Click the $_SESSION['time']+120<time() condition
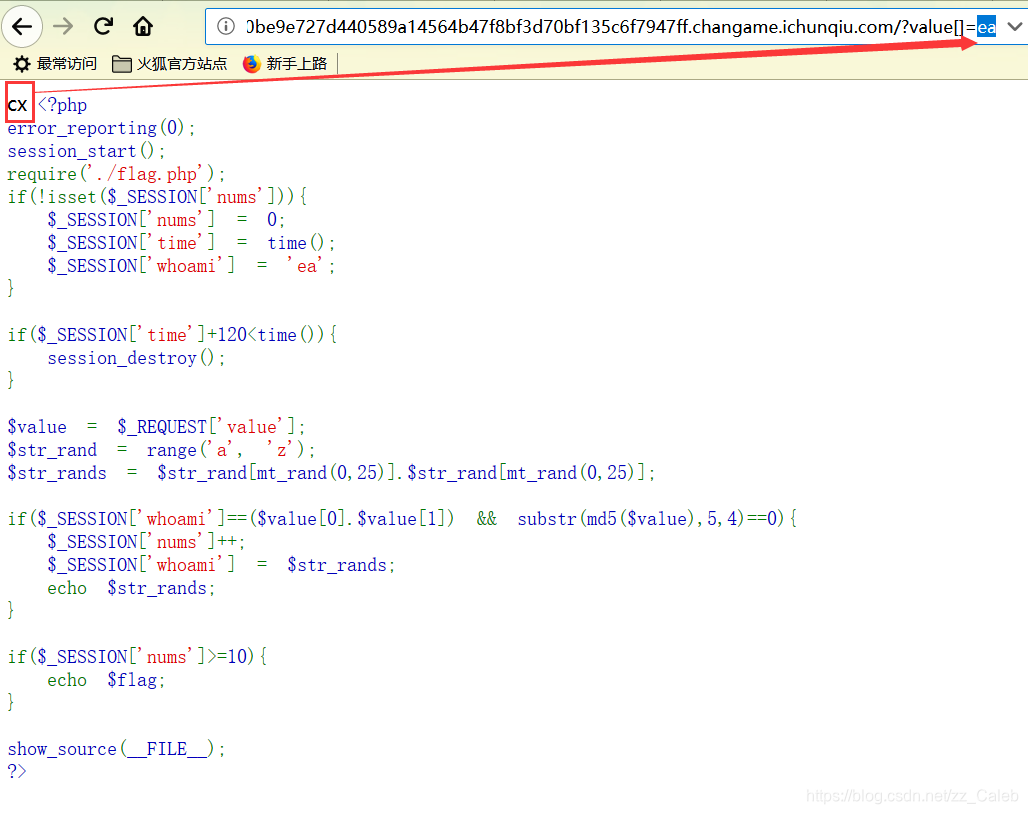Viewport: 1028px width, 814px height. click(172, 334)
